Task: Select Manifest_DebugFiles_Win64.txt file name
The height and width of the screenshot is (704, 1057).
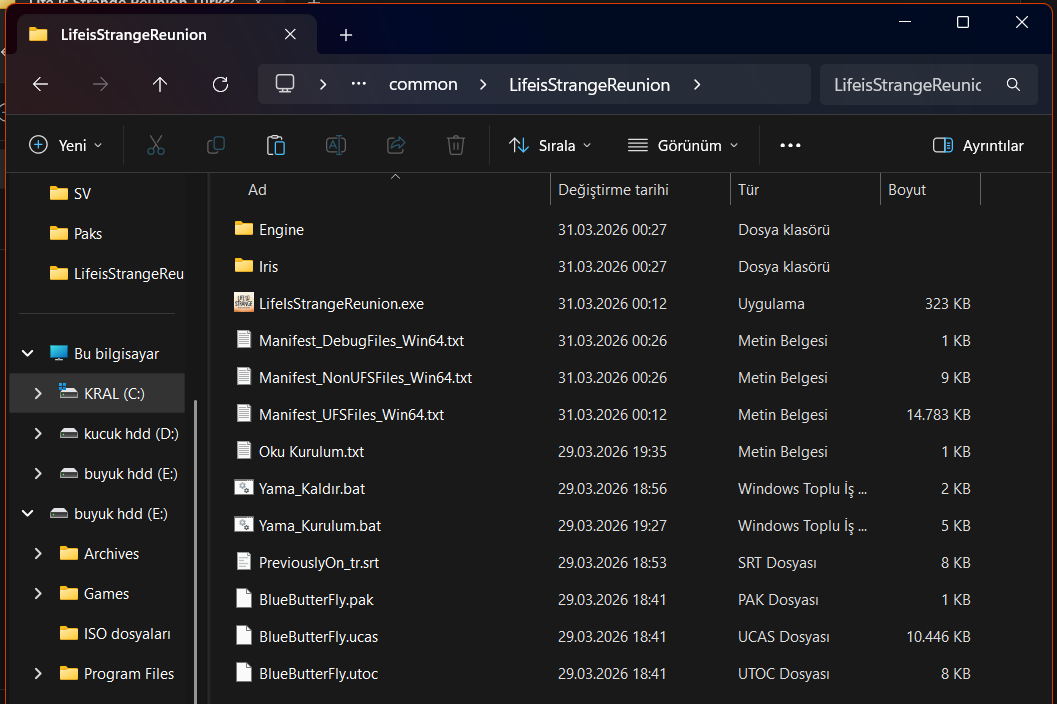Action: [361, 341]
